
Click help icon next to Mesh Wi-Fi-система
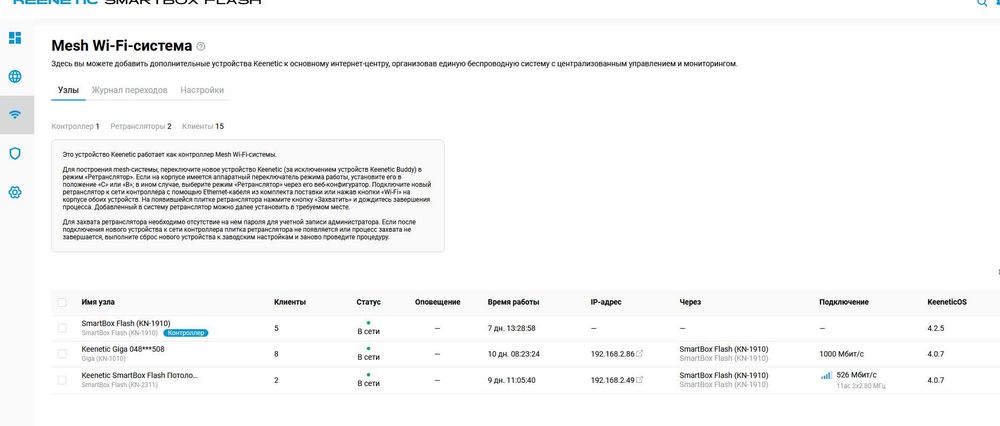tap(201, 46)
